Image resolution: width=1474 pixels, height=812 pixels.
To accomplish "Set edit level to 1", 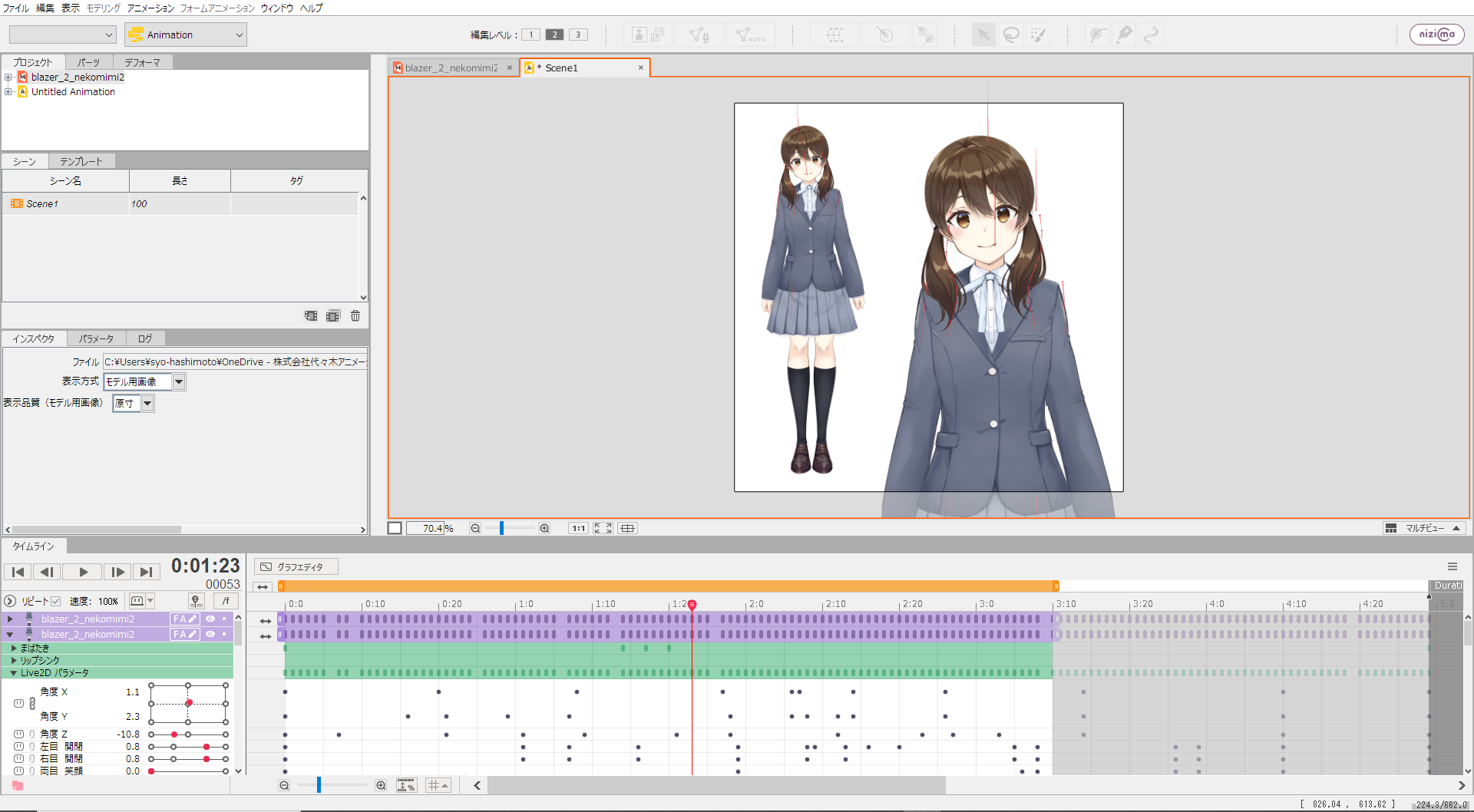I will [530, 35].
